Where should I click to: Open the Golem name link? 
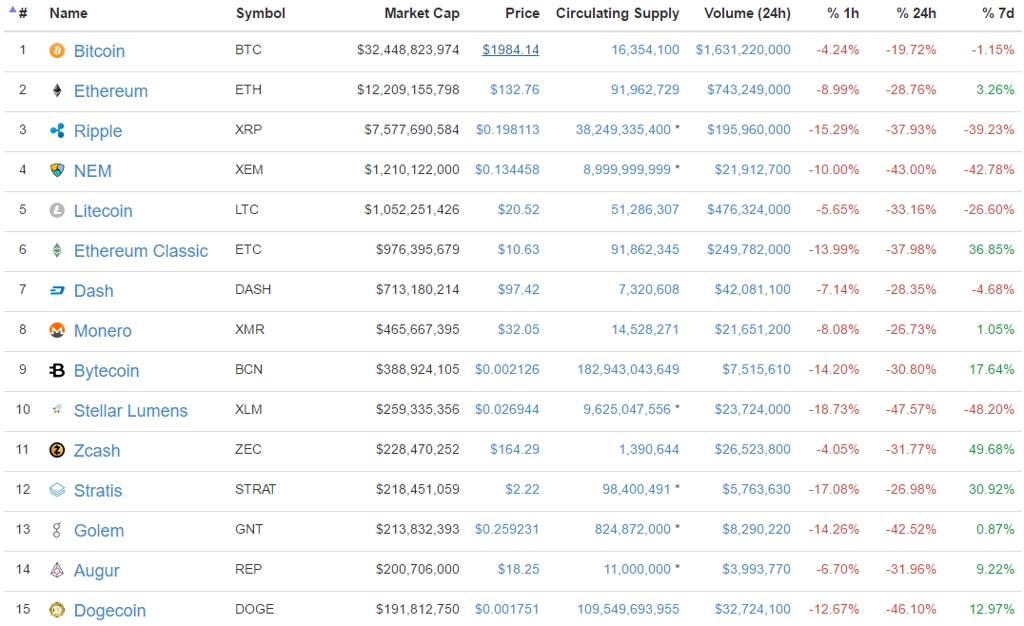(99, 531)
